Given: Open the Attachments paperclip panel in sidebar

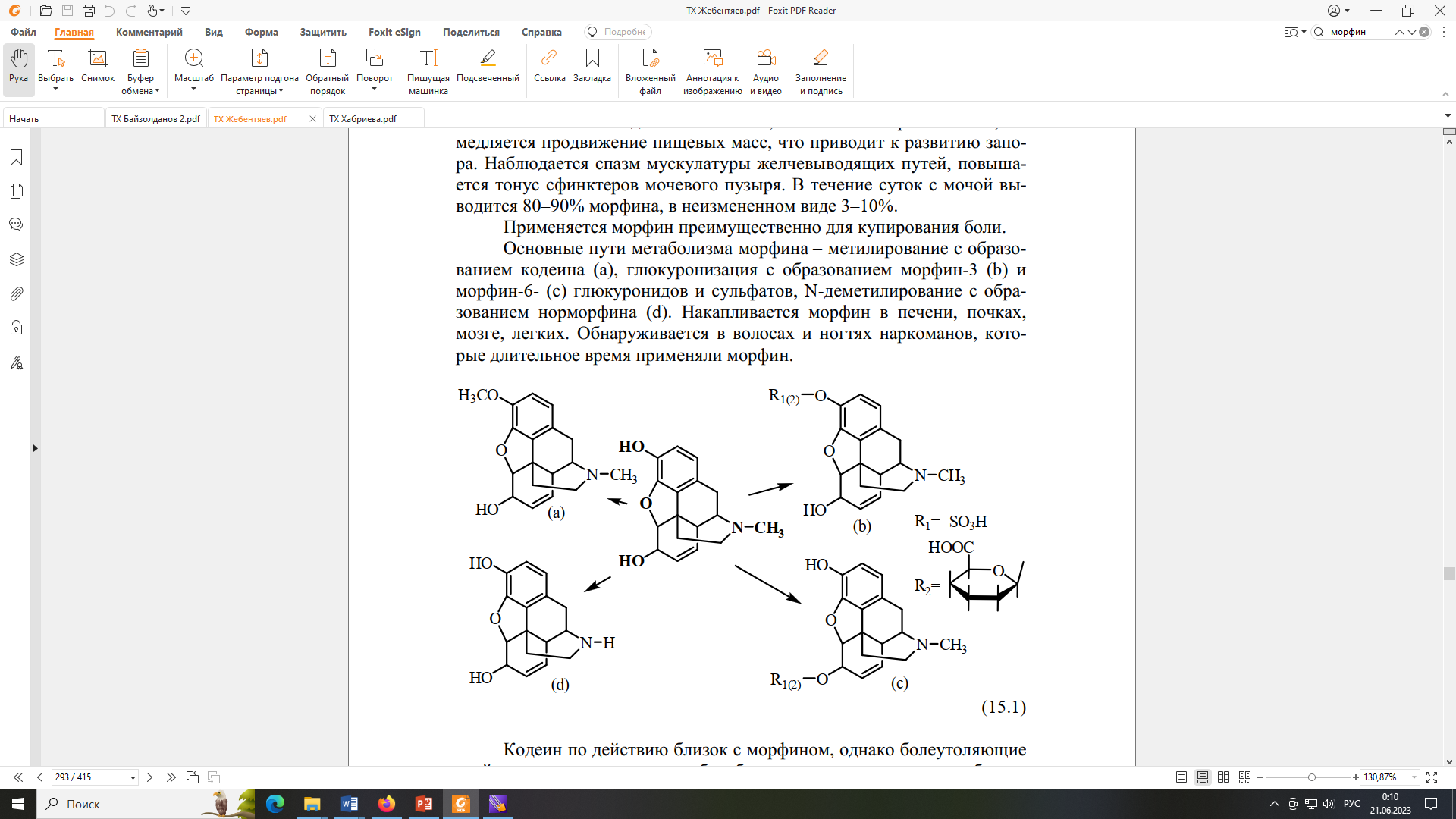Looking at the screenshot, I should (17, 293).
